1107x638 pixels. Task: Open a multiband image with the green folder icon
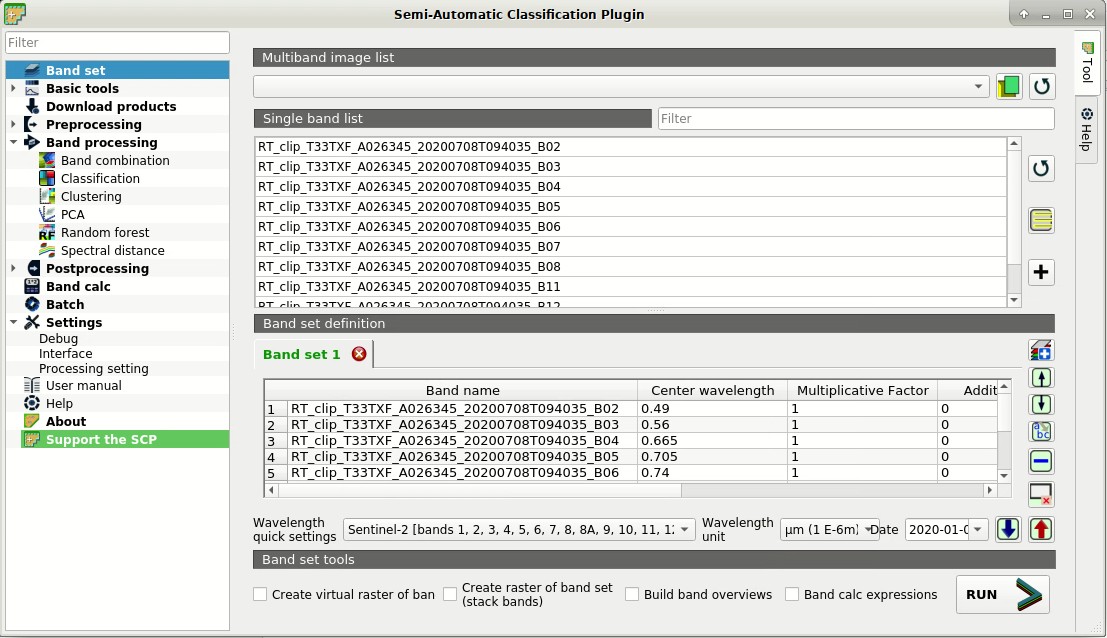click(x=1008, y=86)
